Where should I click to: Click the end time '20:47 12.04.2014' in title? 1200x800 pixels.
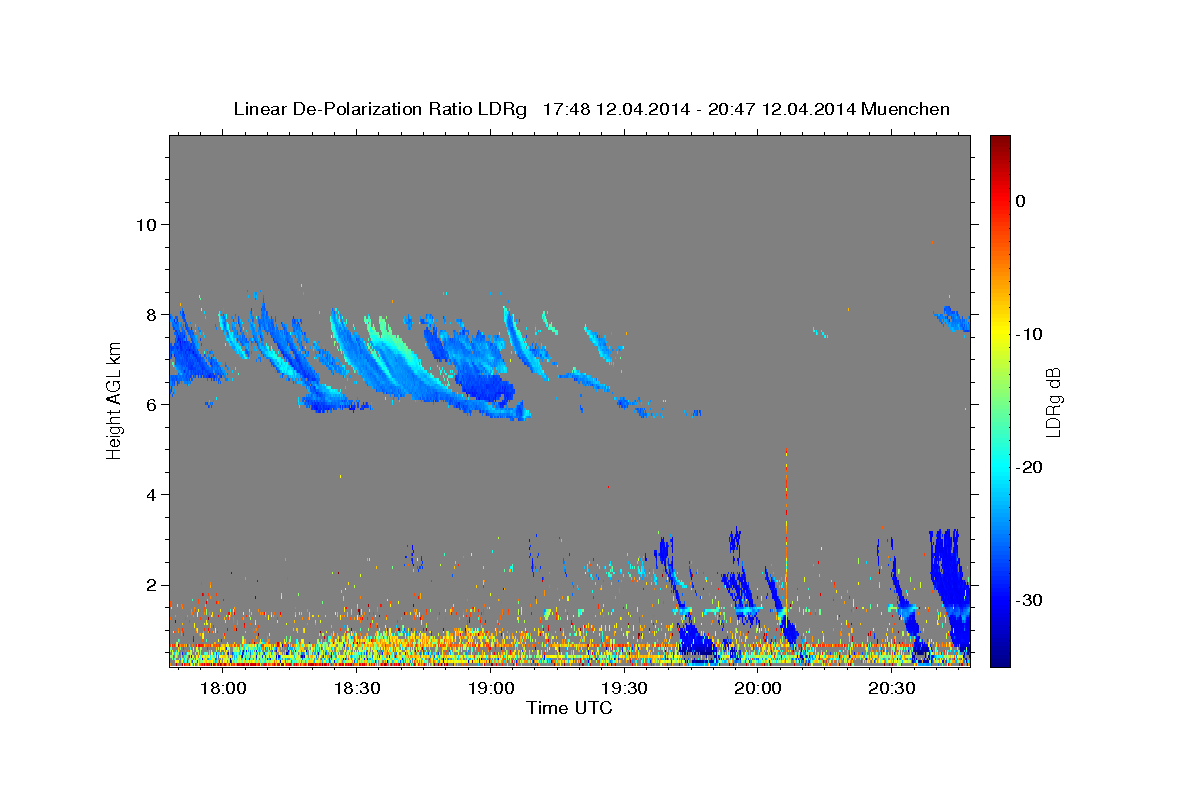782,109
